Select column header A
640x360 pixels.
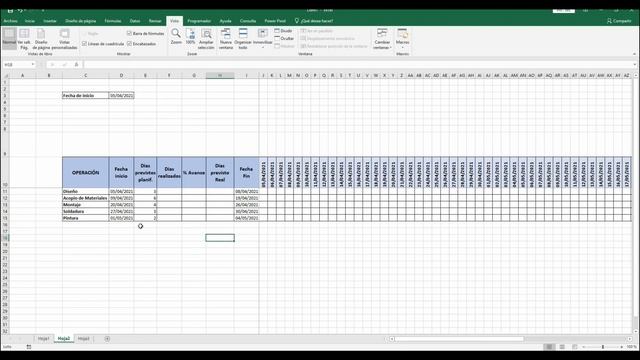click(x=22, y=76)
